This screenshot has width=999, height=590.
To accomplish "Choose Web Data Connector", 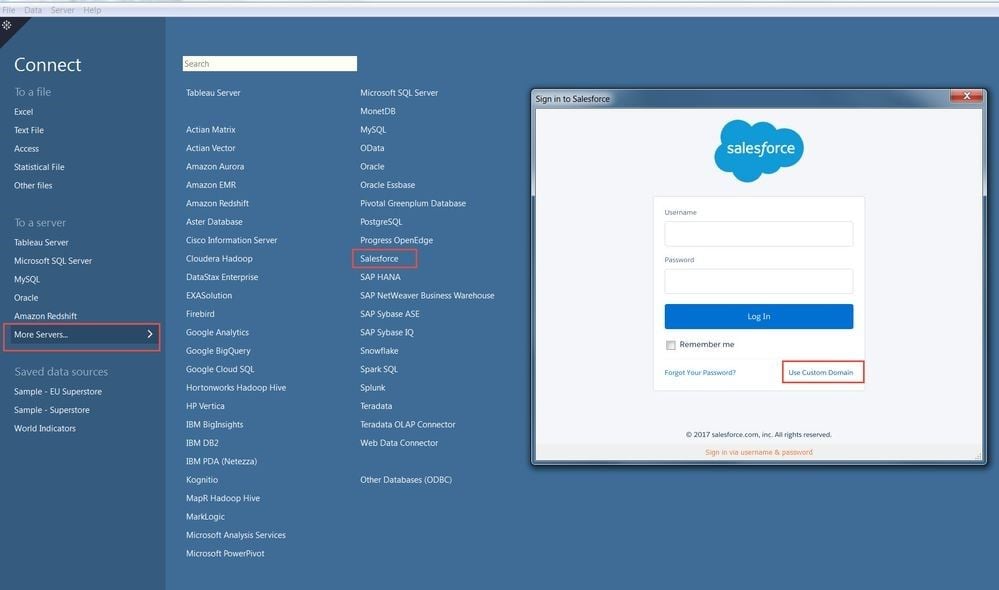I will (x=399, y=443).
